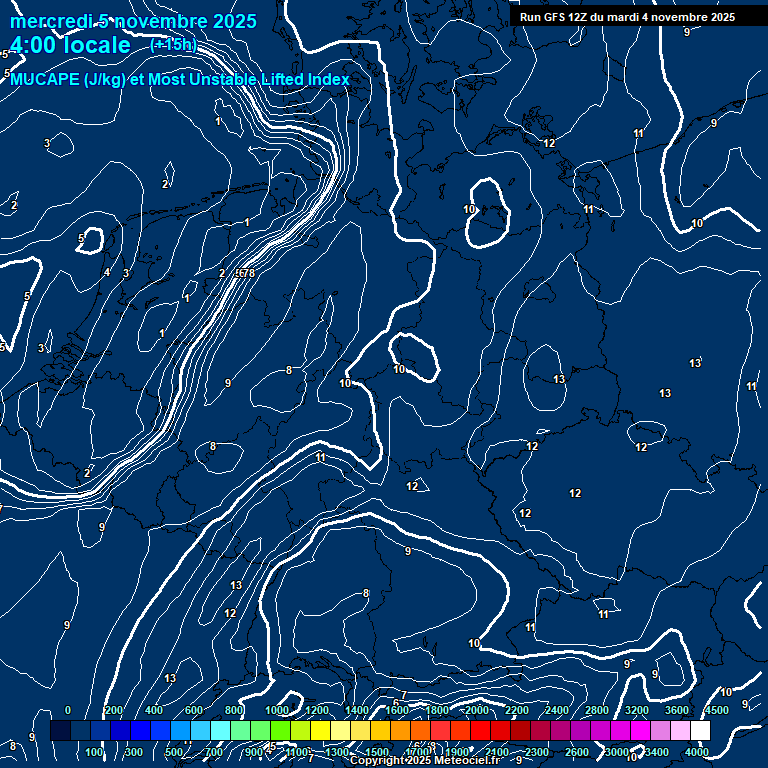Click the legend label '2400'

pos(557,710)
